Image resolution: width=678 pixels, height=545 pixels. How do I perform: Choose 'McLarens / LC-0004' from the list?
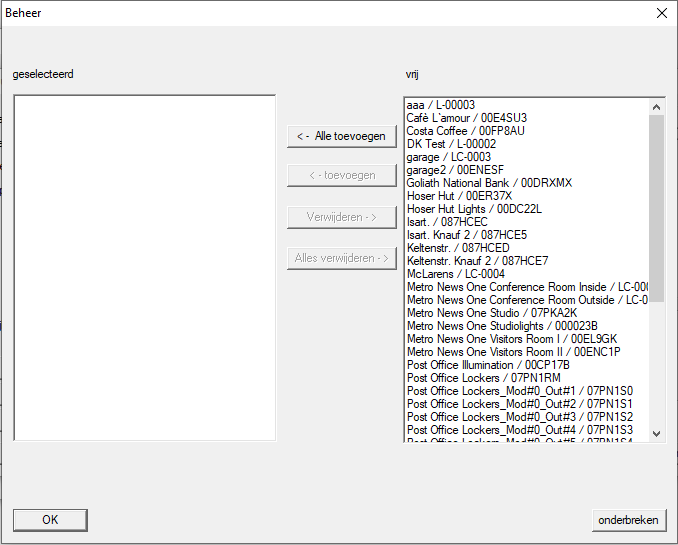(x=455, y=274)
